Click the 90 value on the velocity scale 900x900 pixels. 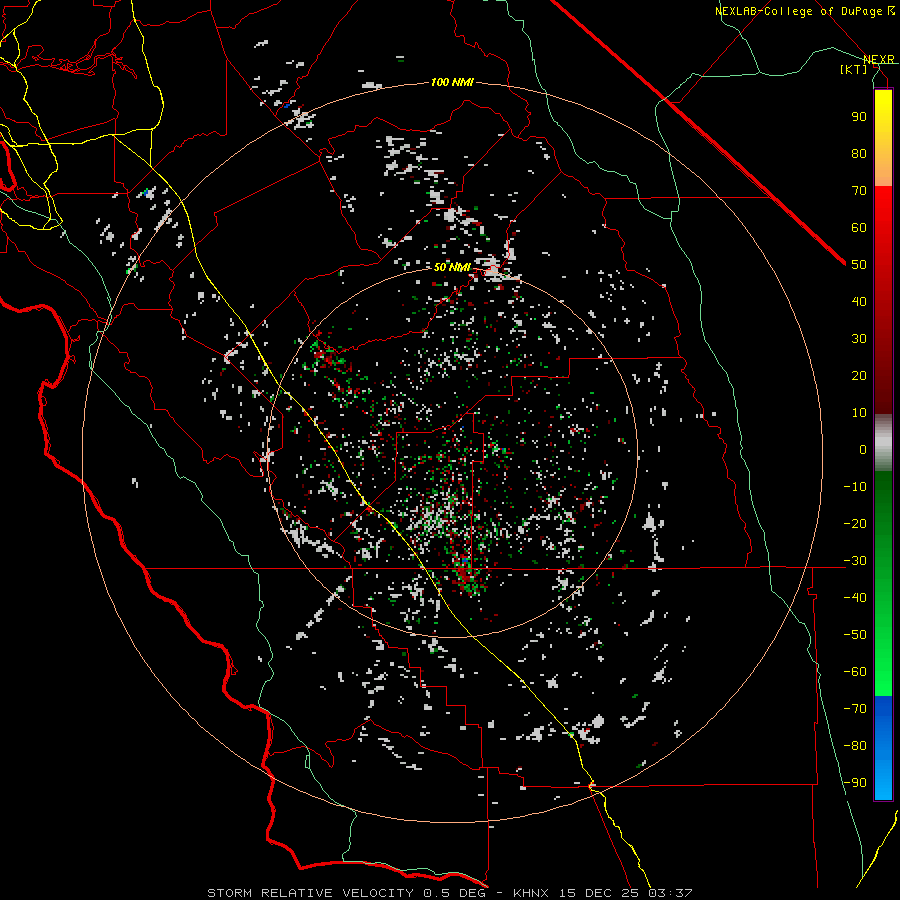click(x=859, y=117)
